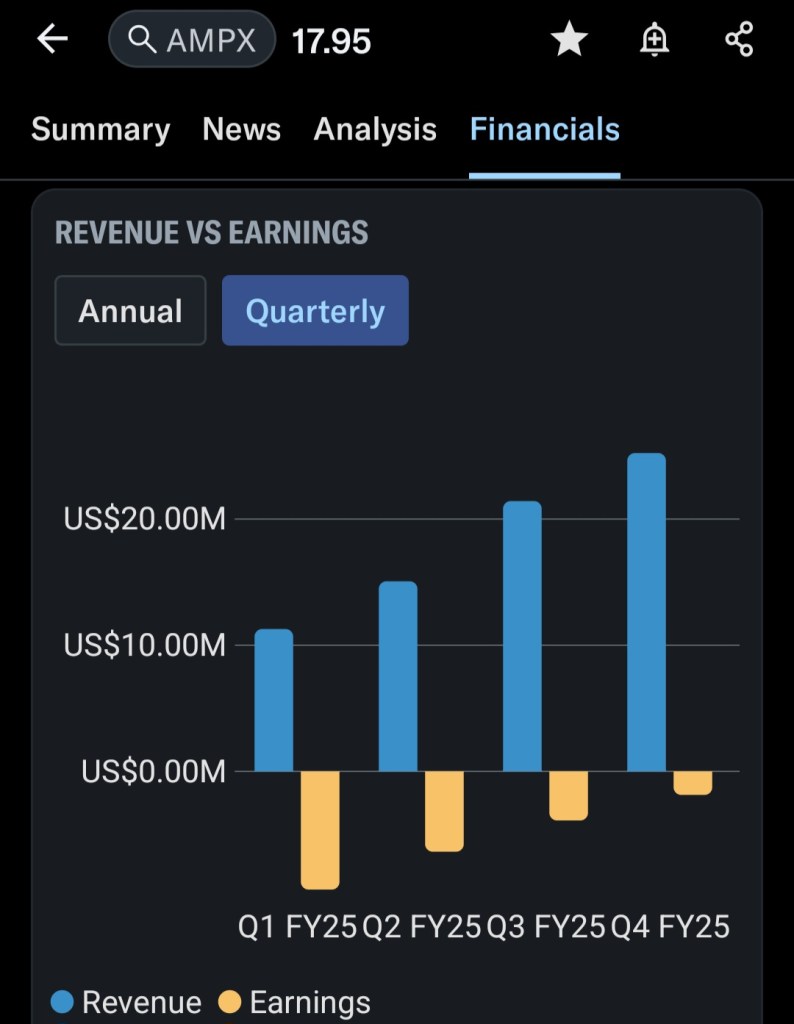
Task: Go to the News tab
Action: click(241, 130)
